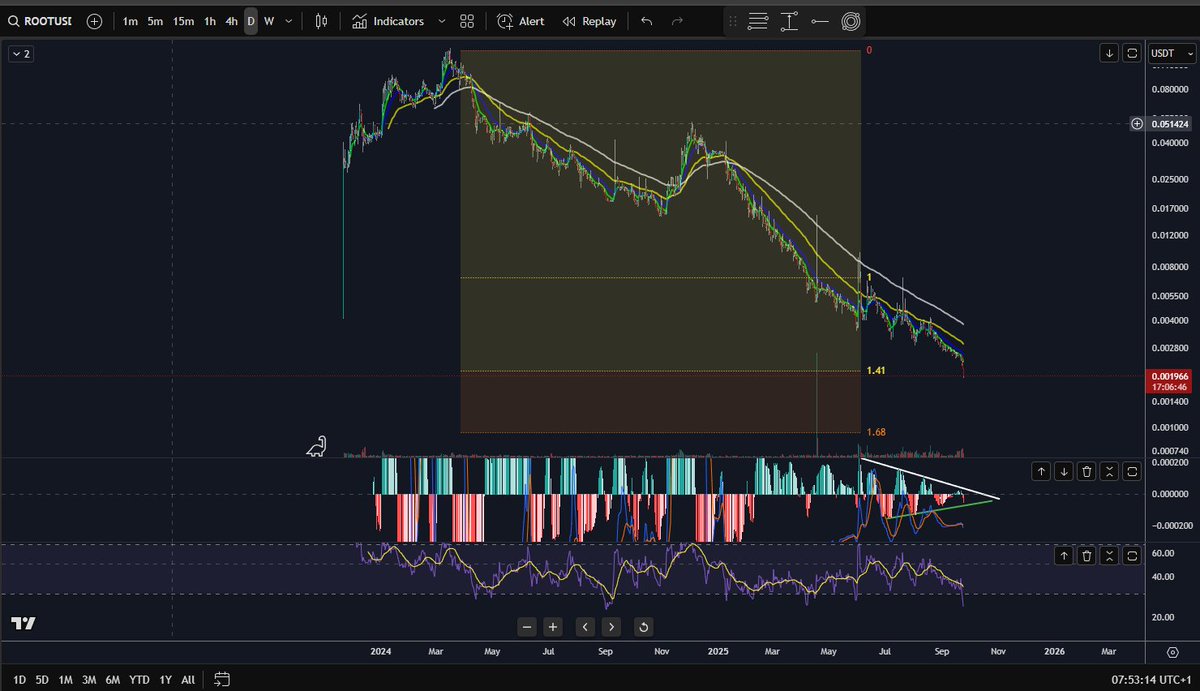
Task: Switch to the 1h timeframe
Action: pyautogui.click(x=210, y=21)
